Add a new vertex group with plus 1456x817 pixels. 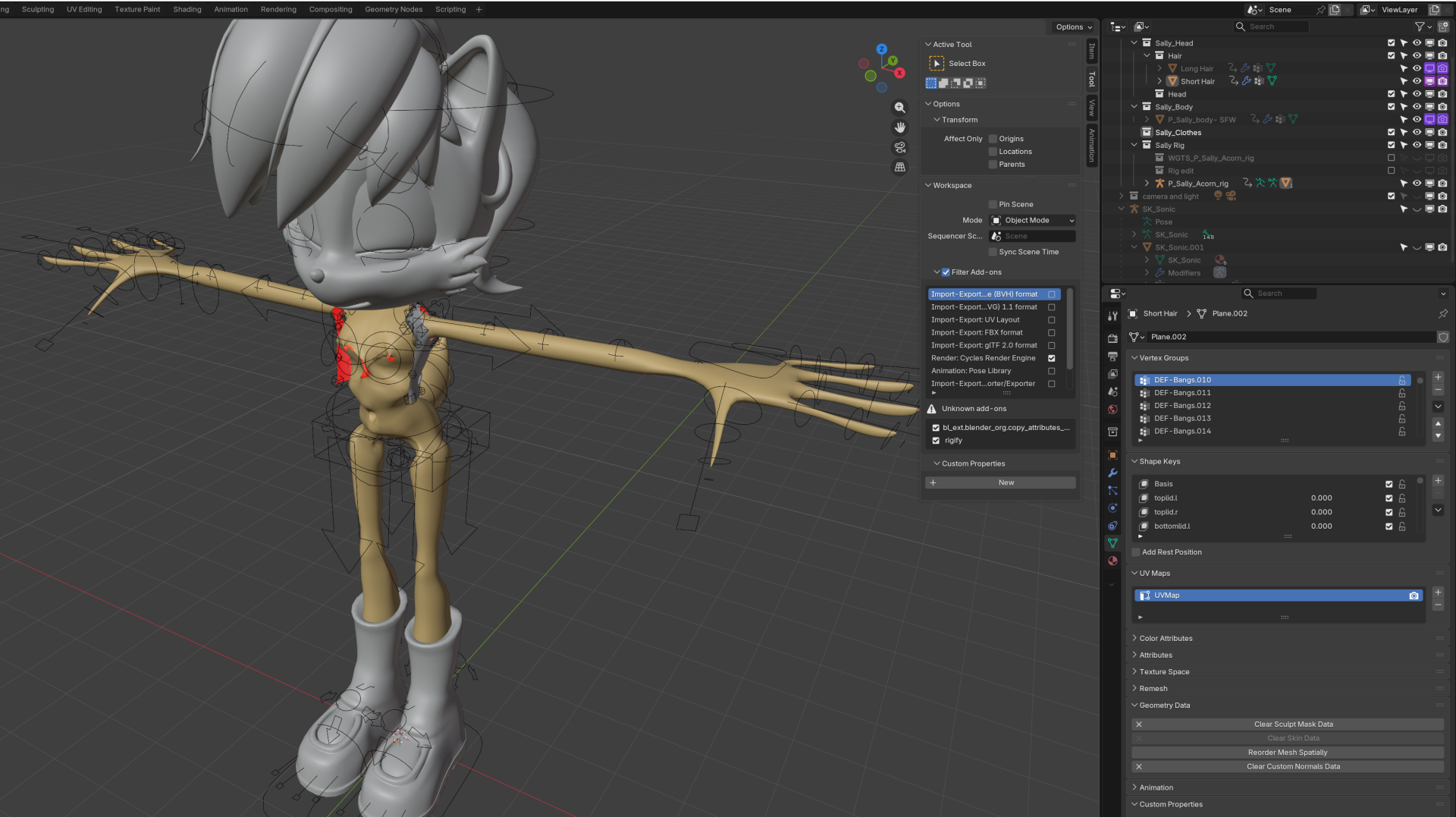point(1438,377)
